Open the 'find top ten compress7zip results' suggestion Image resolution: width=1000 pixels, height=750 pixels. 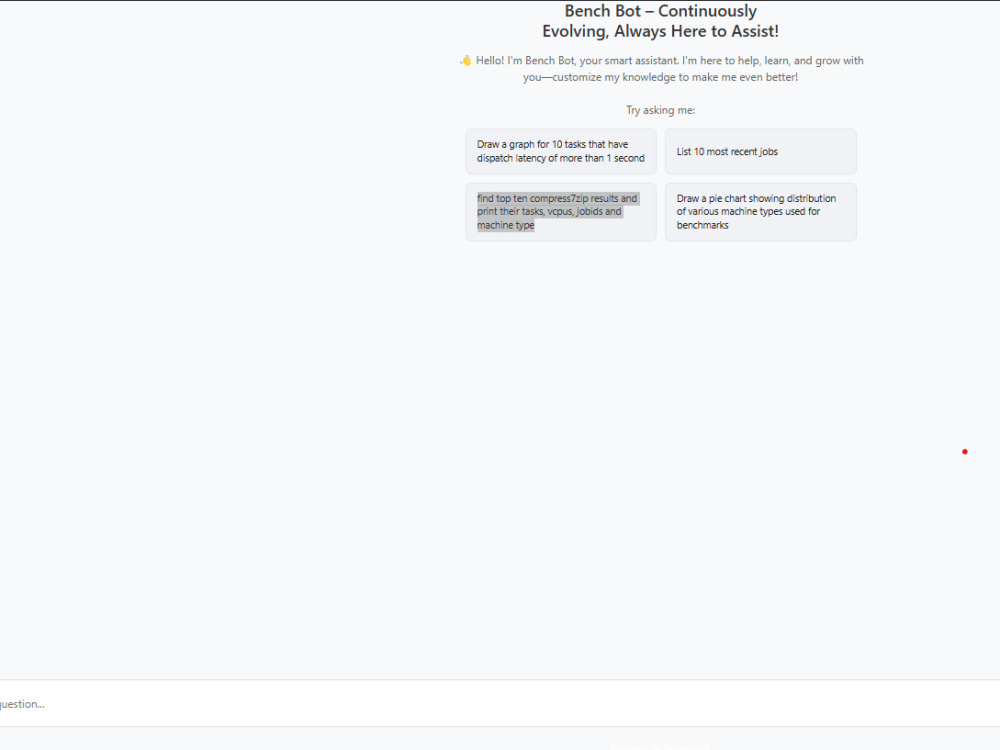click(560, 211)
